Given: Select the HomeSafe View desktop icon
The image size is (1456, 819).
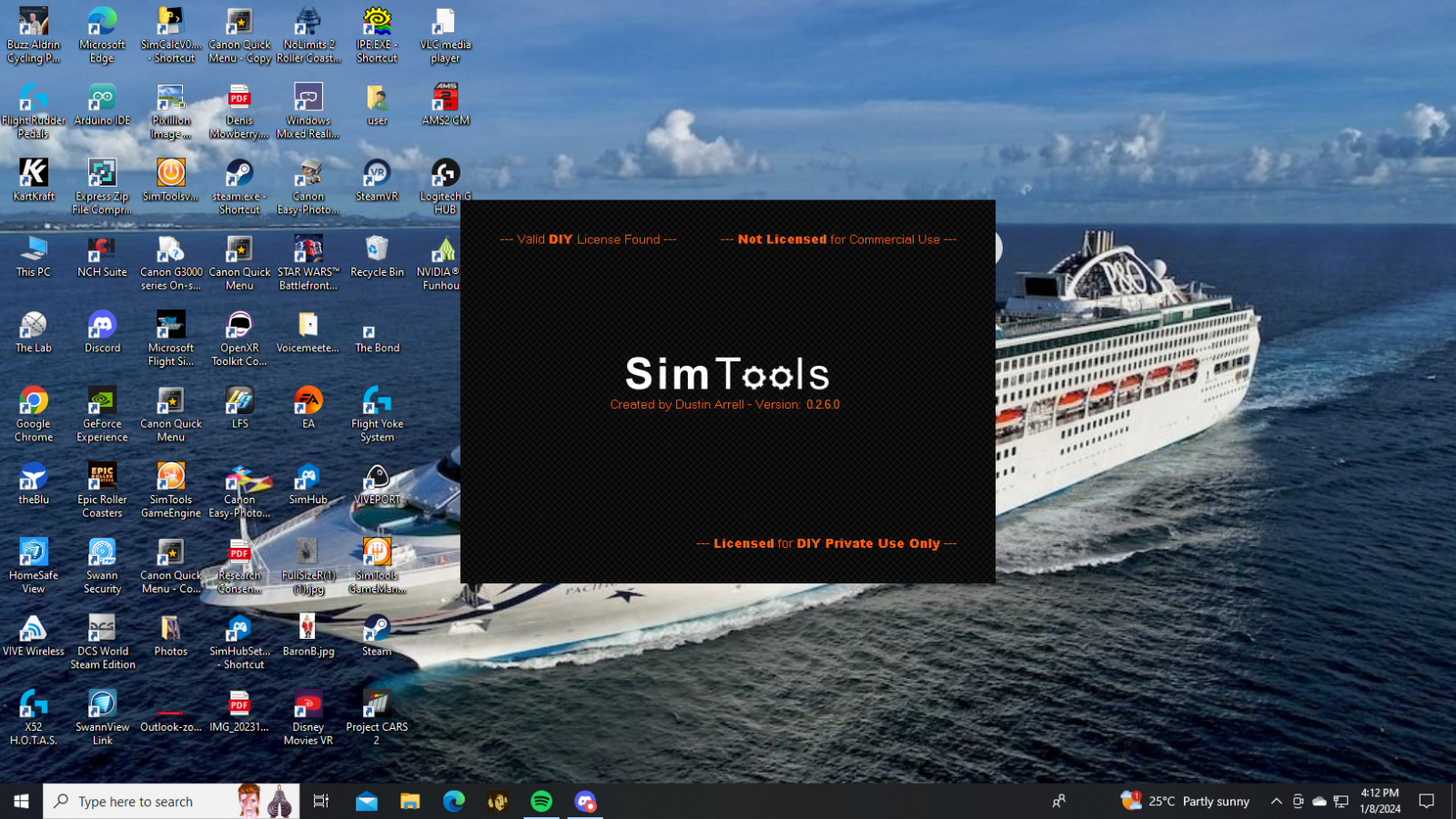Looking at the screenshot, I should 34,565.
